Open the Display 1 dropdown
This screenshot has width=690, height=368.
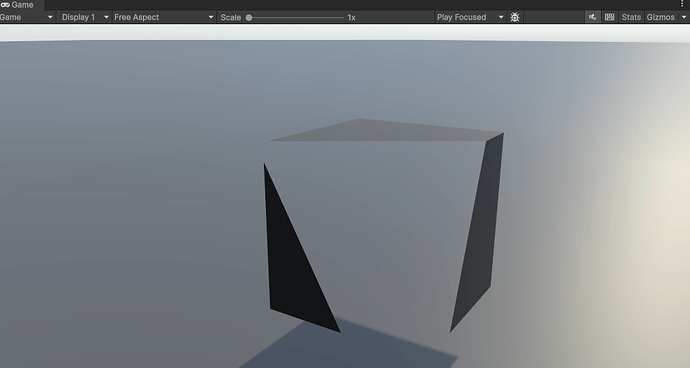point(84,17)
